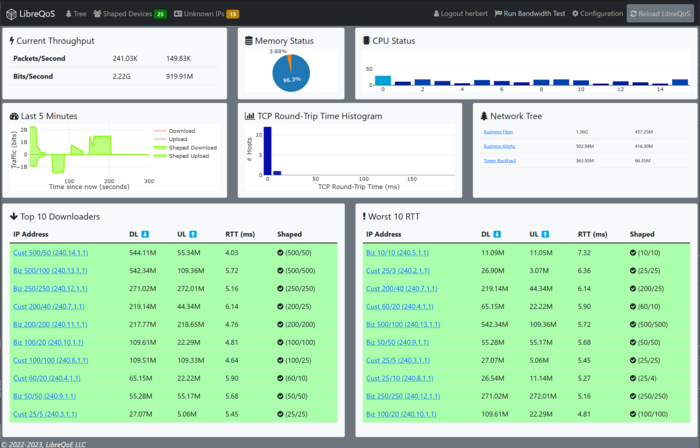Click the 2.22G Bits/Second value

click(x=121, y=76)
